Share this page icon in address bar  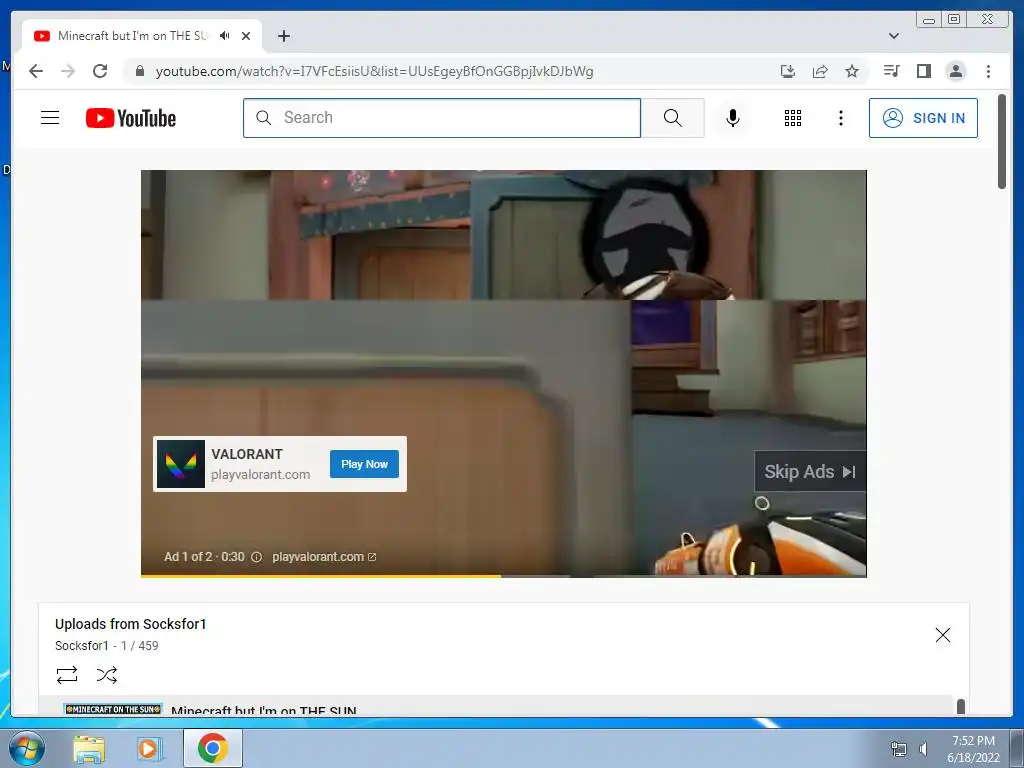click(820, 71)
